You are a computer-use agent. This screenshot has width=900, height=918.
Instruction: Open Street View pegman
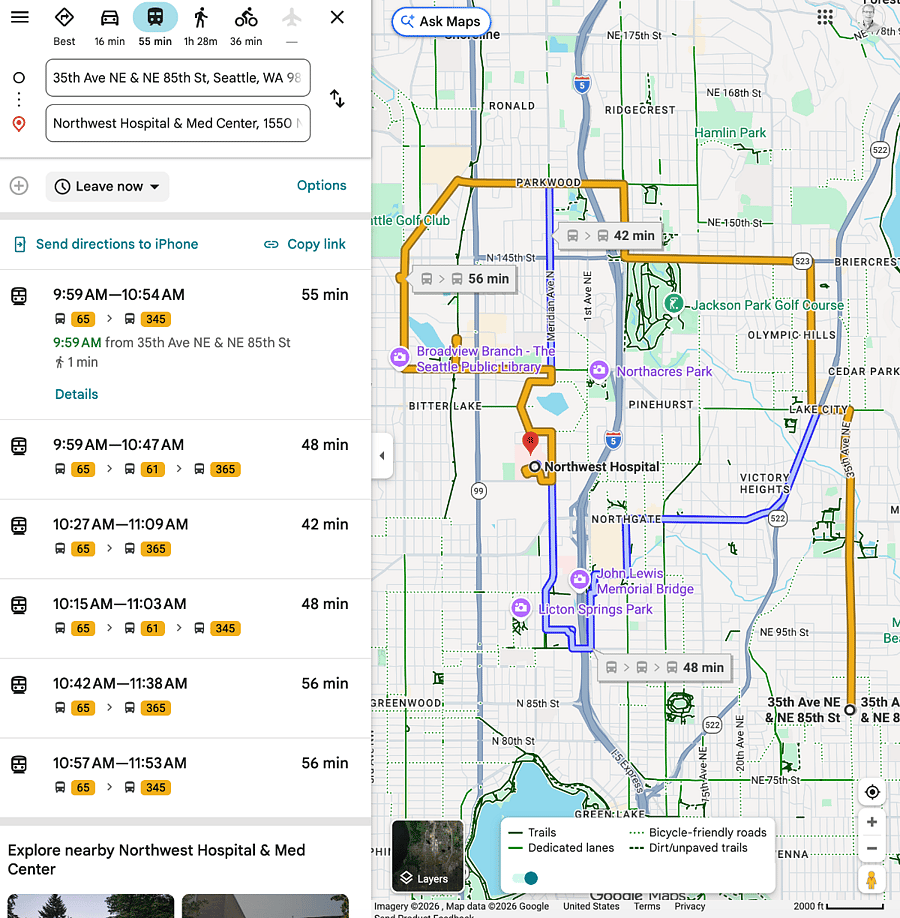coord(872,880)
